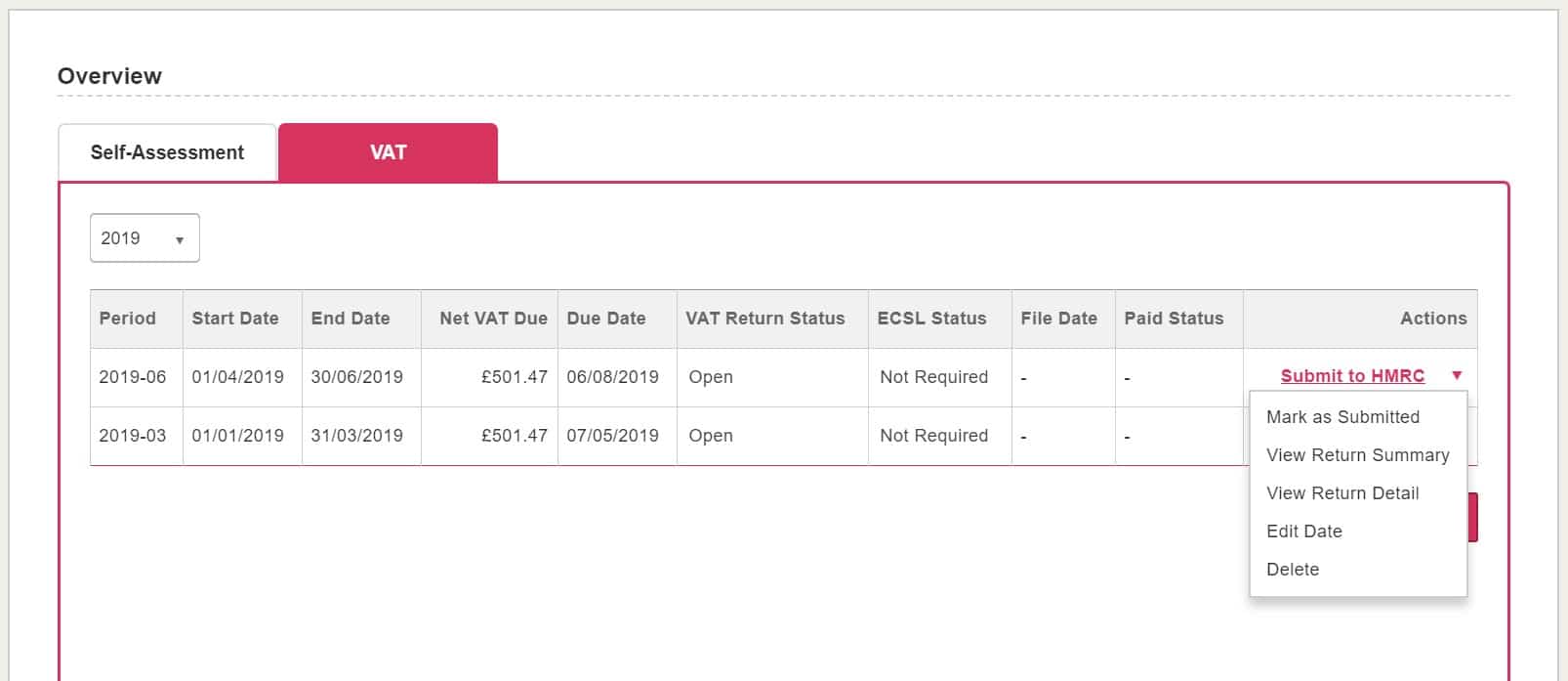Open the 2019 year dropdown
The height and width of the screenshot is (681, 1568).
pyautogui.click(x=144, y=238)
